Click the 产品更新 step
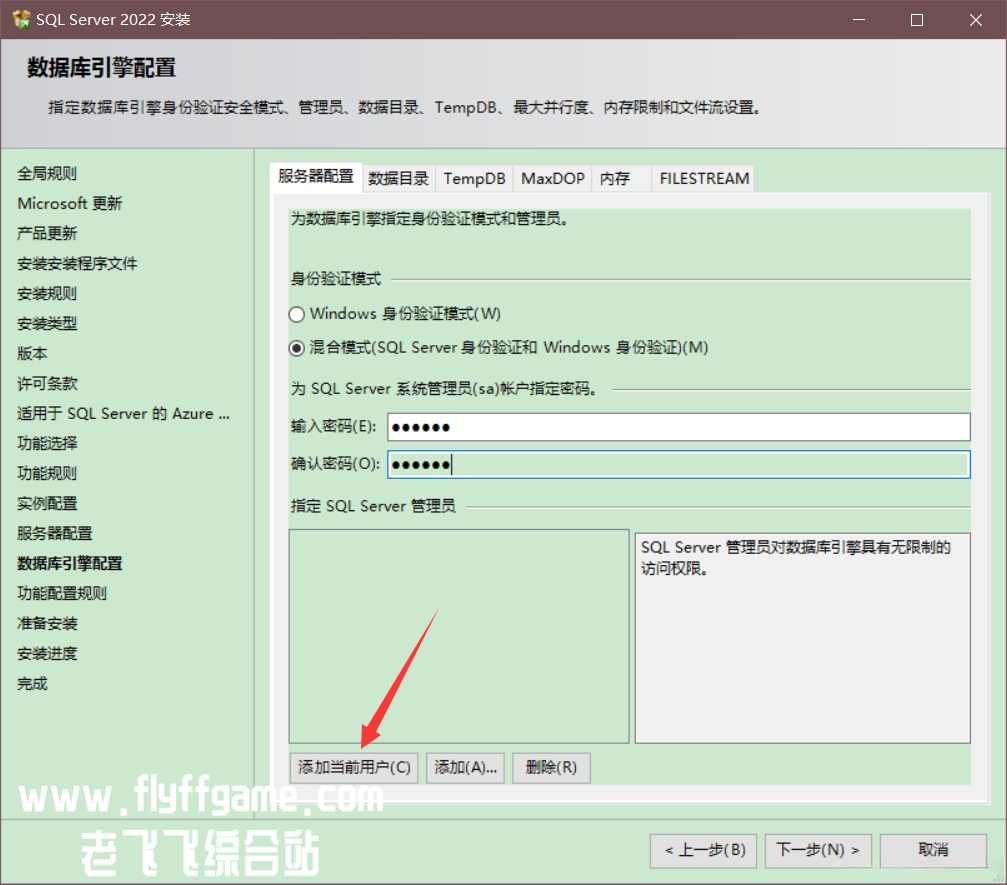Screen dimensions: 1007x885 tap(47, 234)
